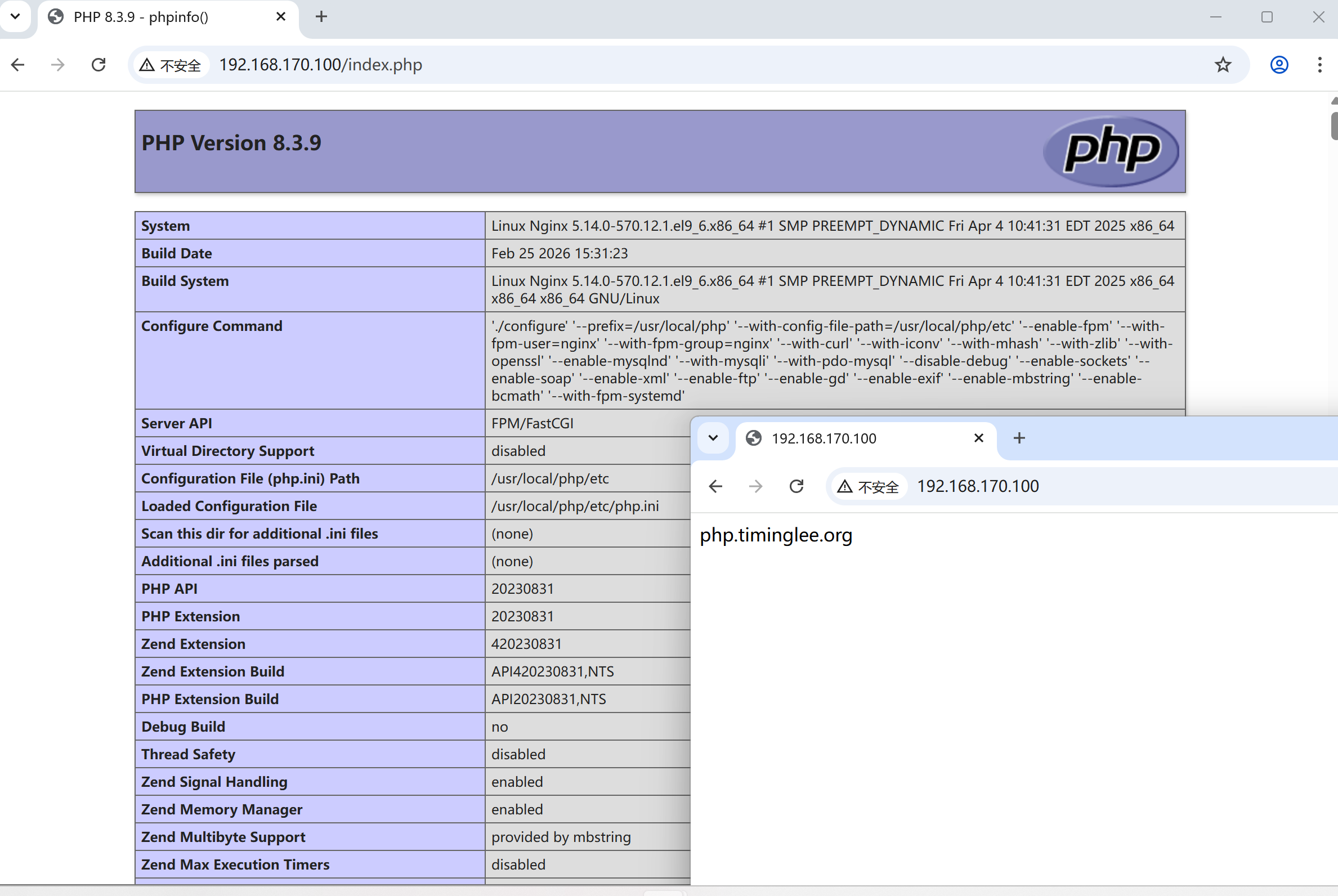Screen dimensions: 1338x896
Task: Open a new tab in main browser
Action: point(321,16)
